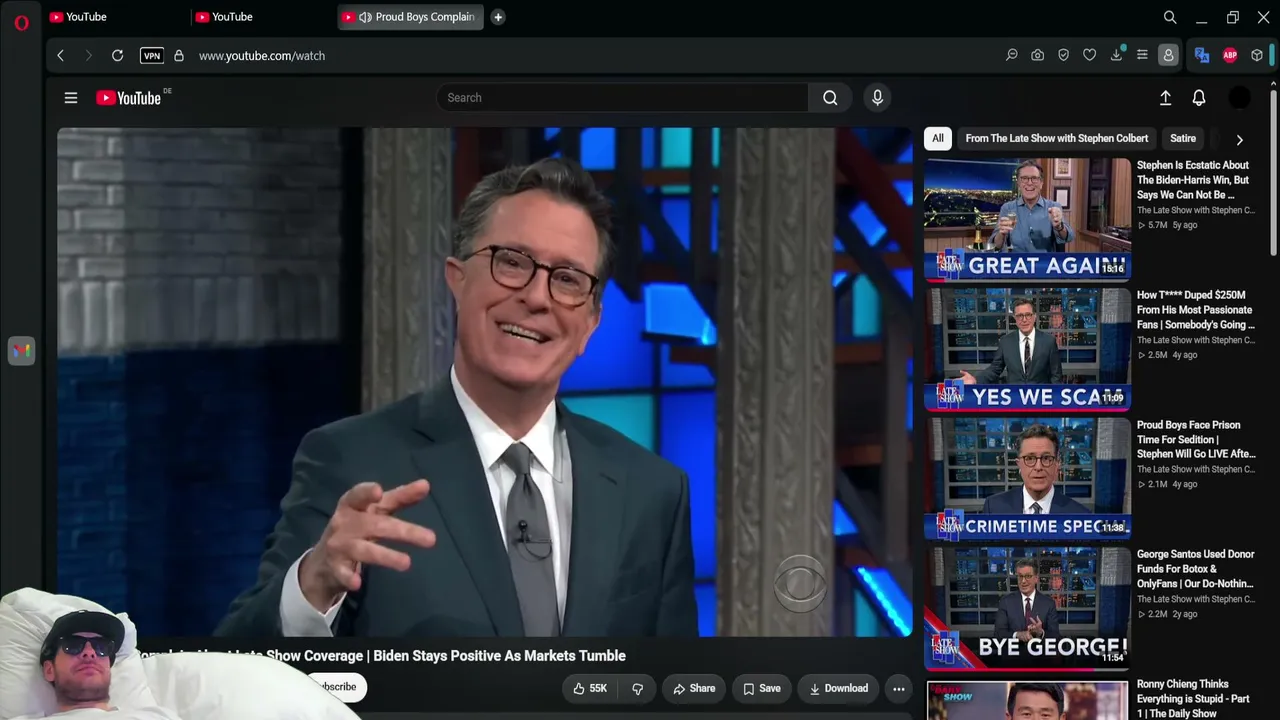Open the CRIMETIME SPECIAL video thumbnail
Image resolution: width=1280 pixels, height=720 pixels.
click(1027, 479)
